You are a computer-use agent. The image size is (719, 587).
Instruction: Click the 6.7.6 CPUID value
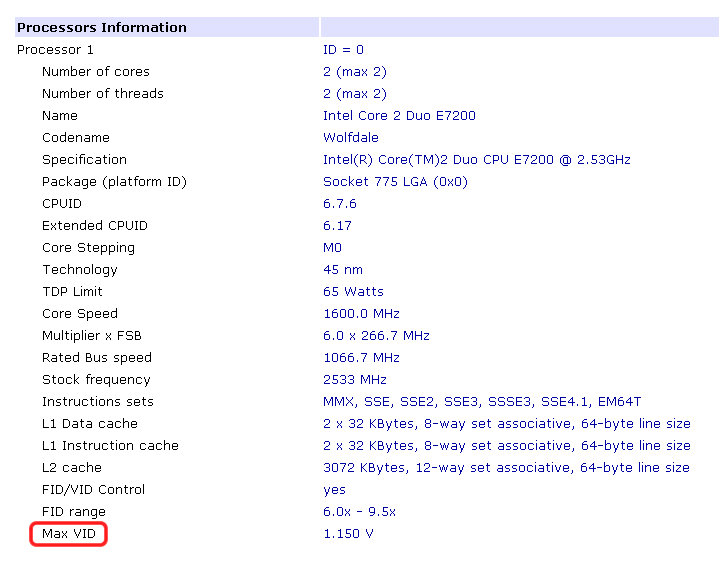point(340,204)
